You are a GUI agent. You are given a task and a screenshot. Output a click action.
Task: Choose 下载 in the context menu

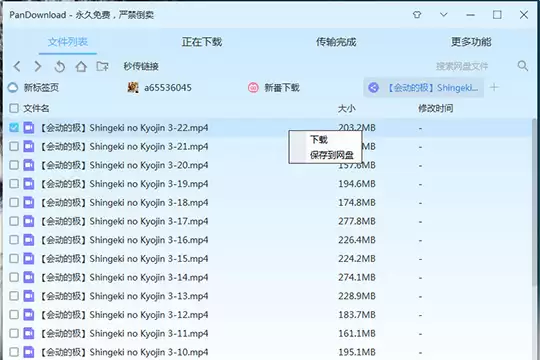[x=319, y=140]
